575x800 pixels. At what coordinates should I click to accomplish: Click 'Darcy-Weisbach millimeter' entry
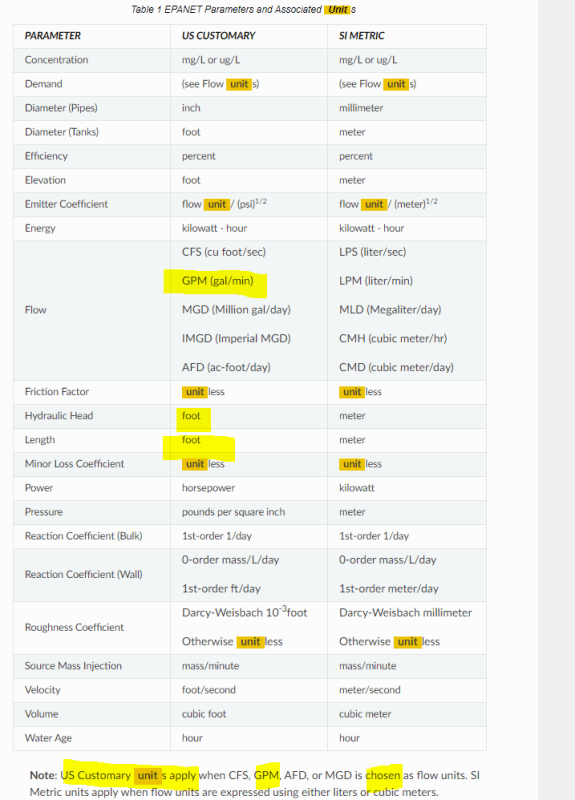(405, 613)
